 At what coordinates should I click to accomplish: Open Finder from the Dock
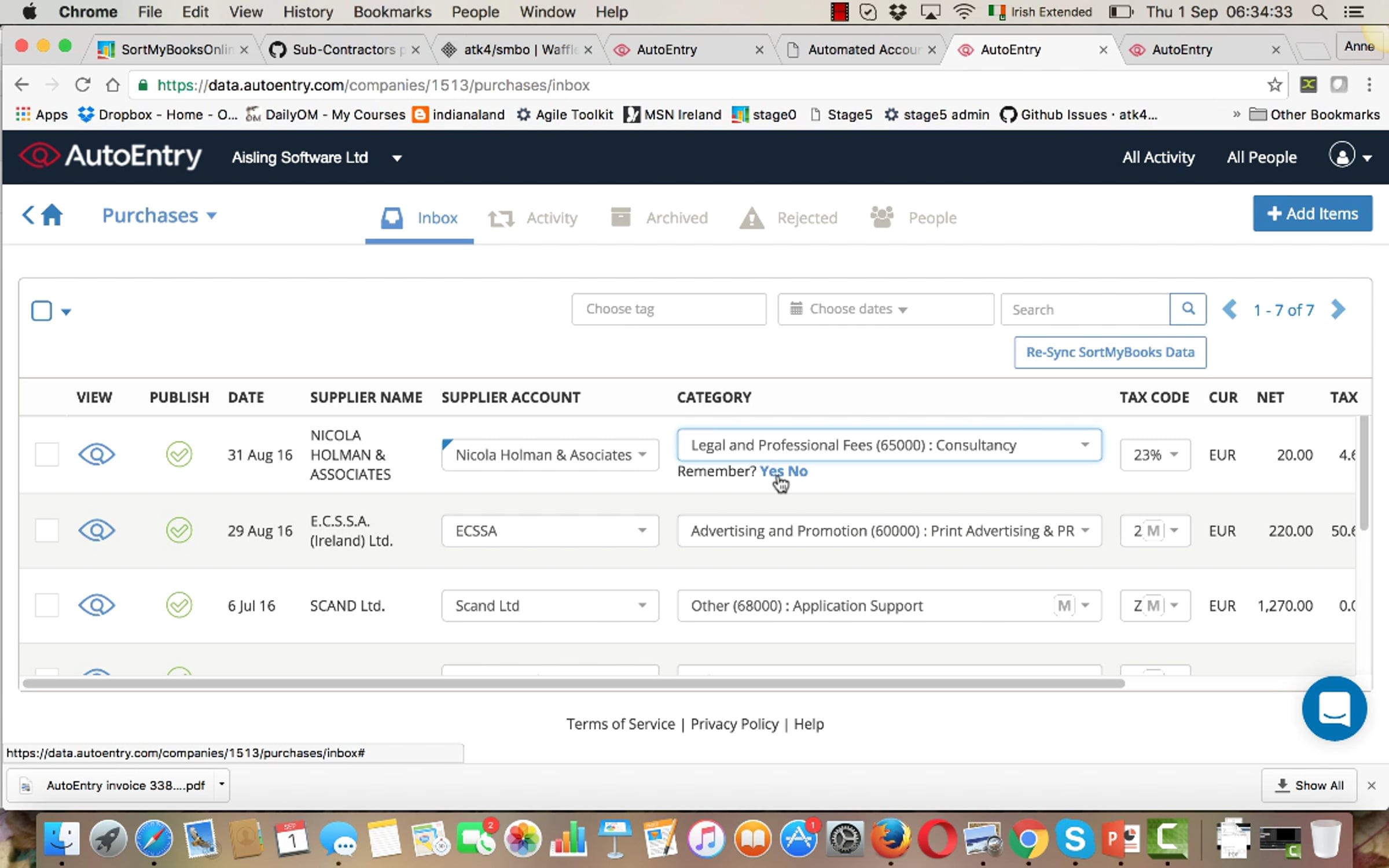pyautogui.click(x=61, y=838)
